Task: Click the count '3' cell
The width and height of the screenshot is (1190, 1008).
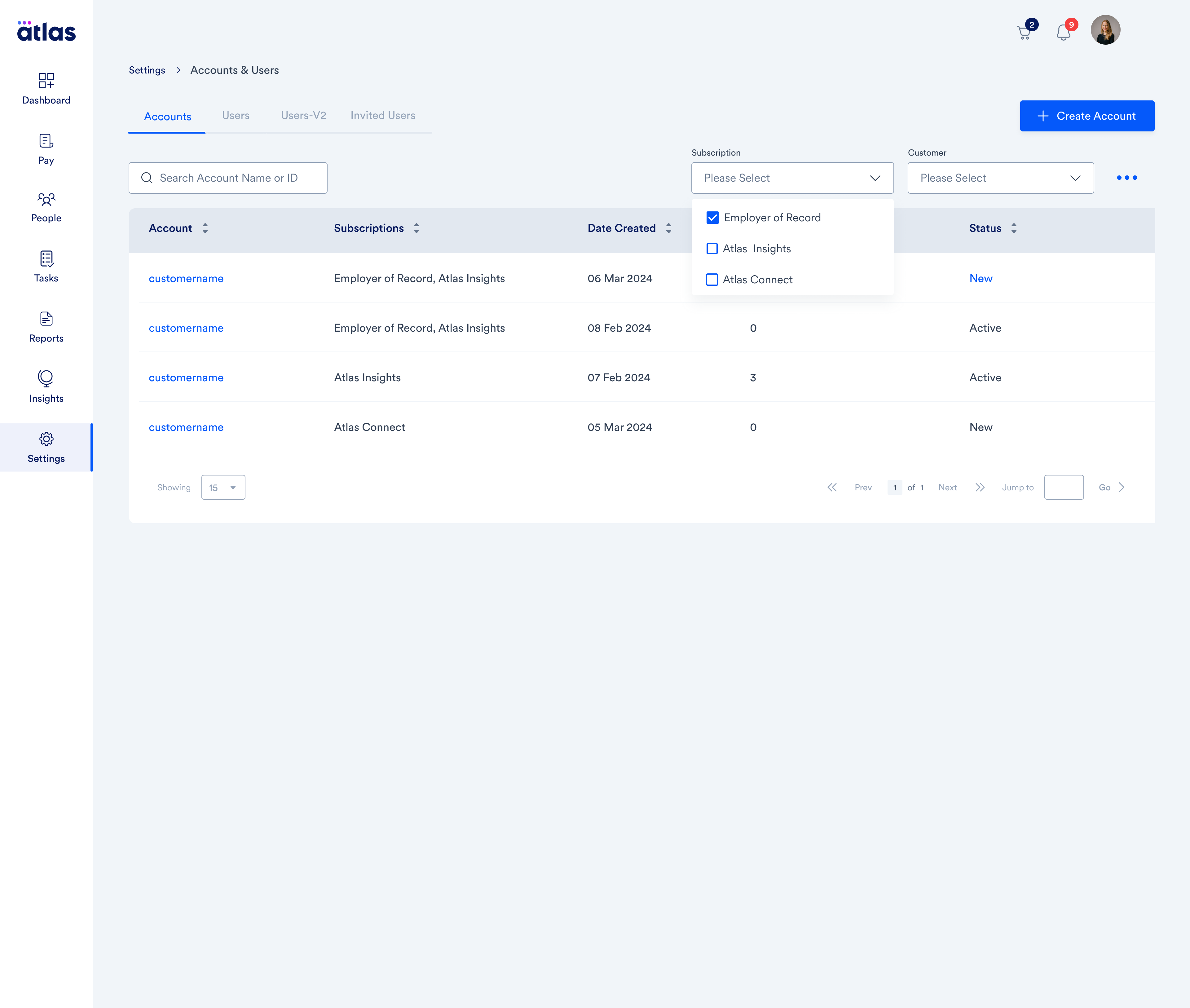Action: 753,378
